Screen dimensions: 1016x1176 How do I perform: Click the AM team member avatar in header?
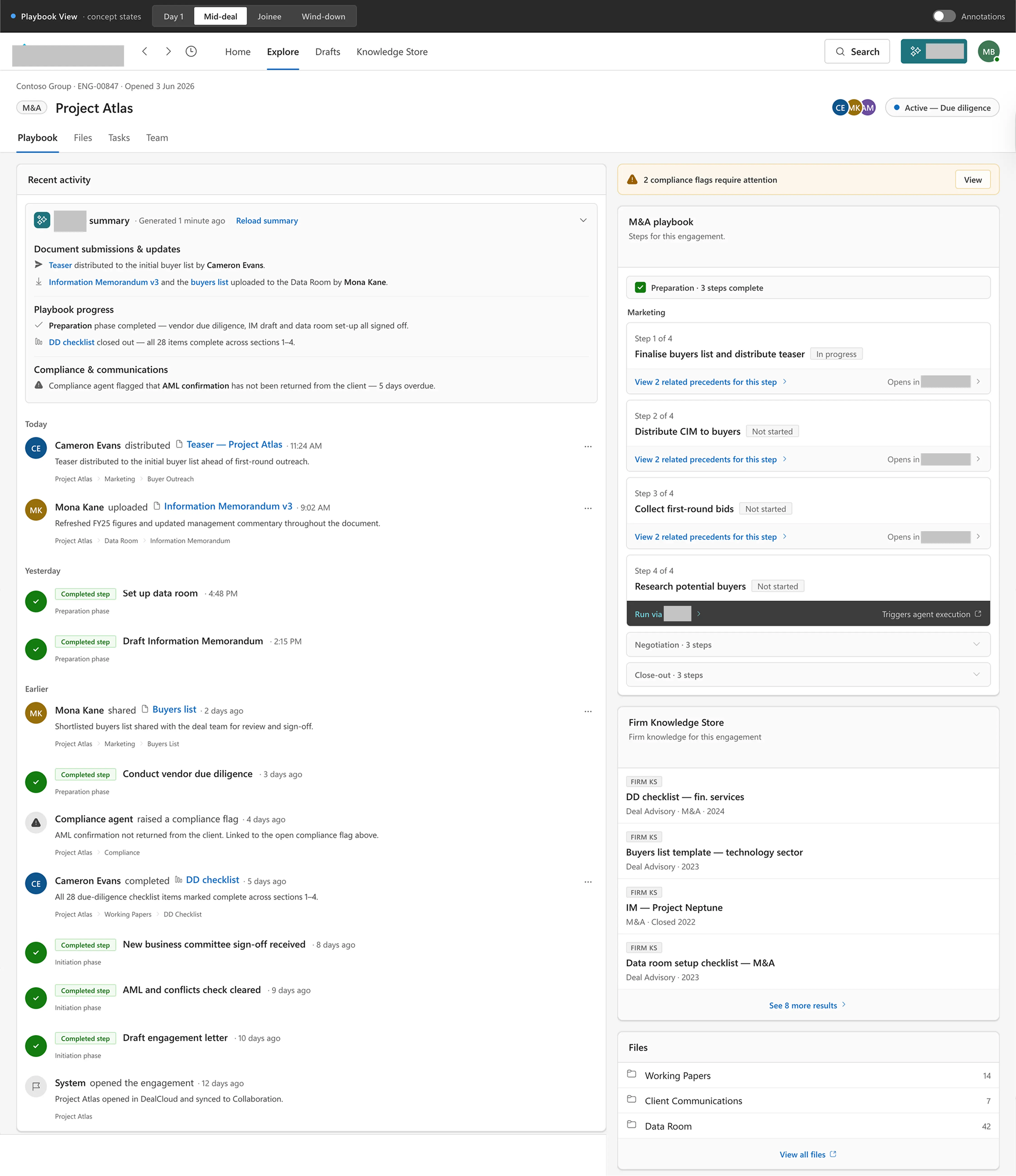pyautogui.click(x=868, y=108)
